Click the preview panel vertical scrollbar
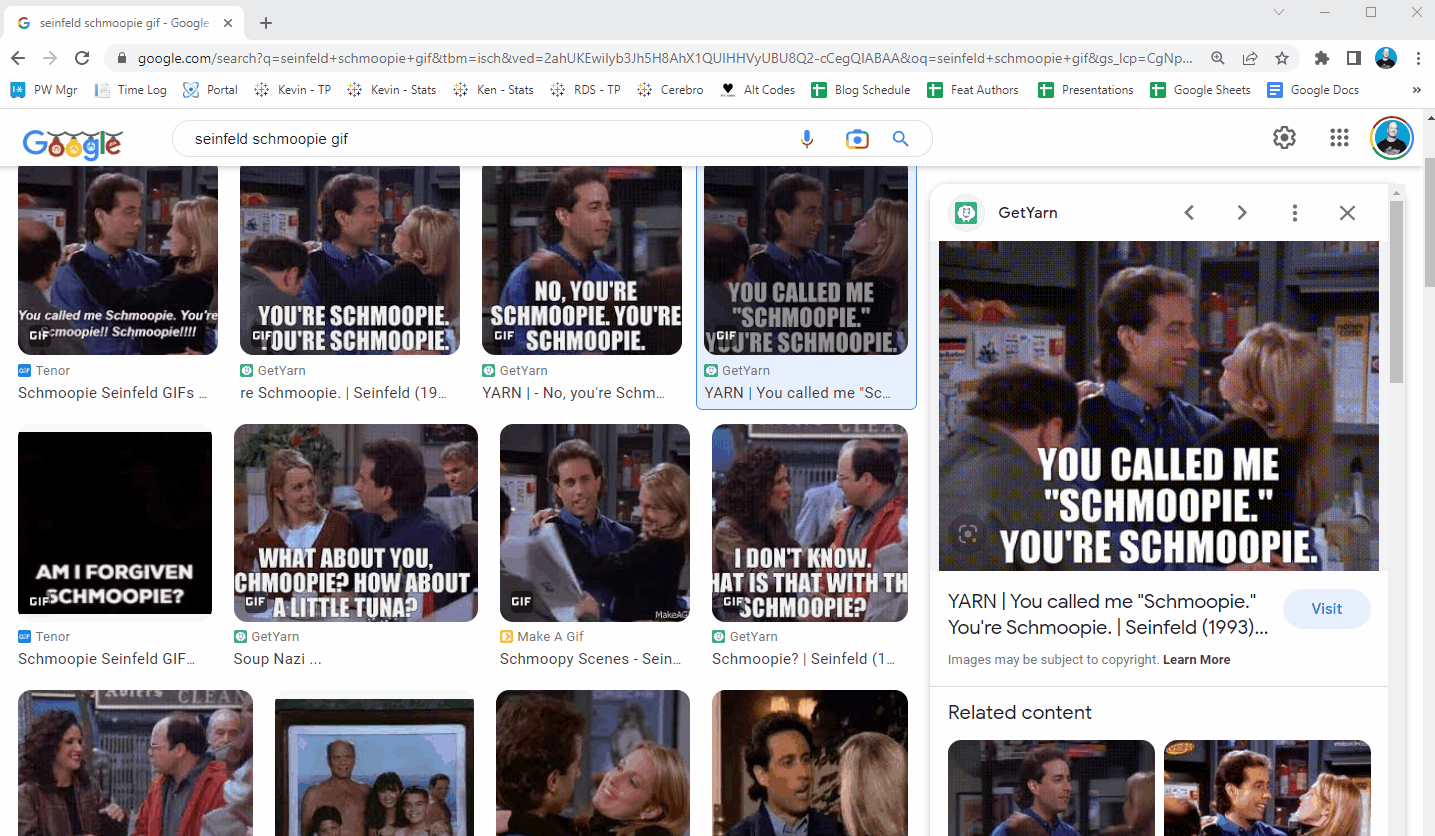The width and height of the screenshot is (1435, 836). [1397, 290]
